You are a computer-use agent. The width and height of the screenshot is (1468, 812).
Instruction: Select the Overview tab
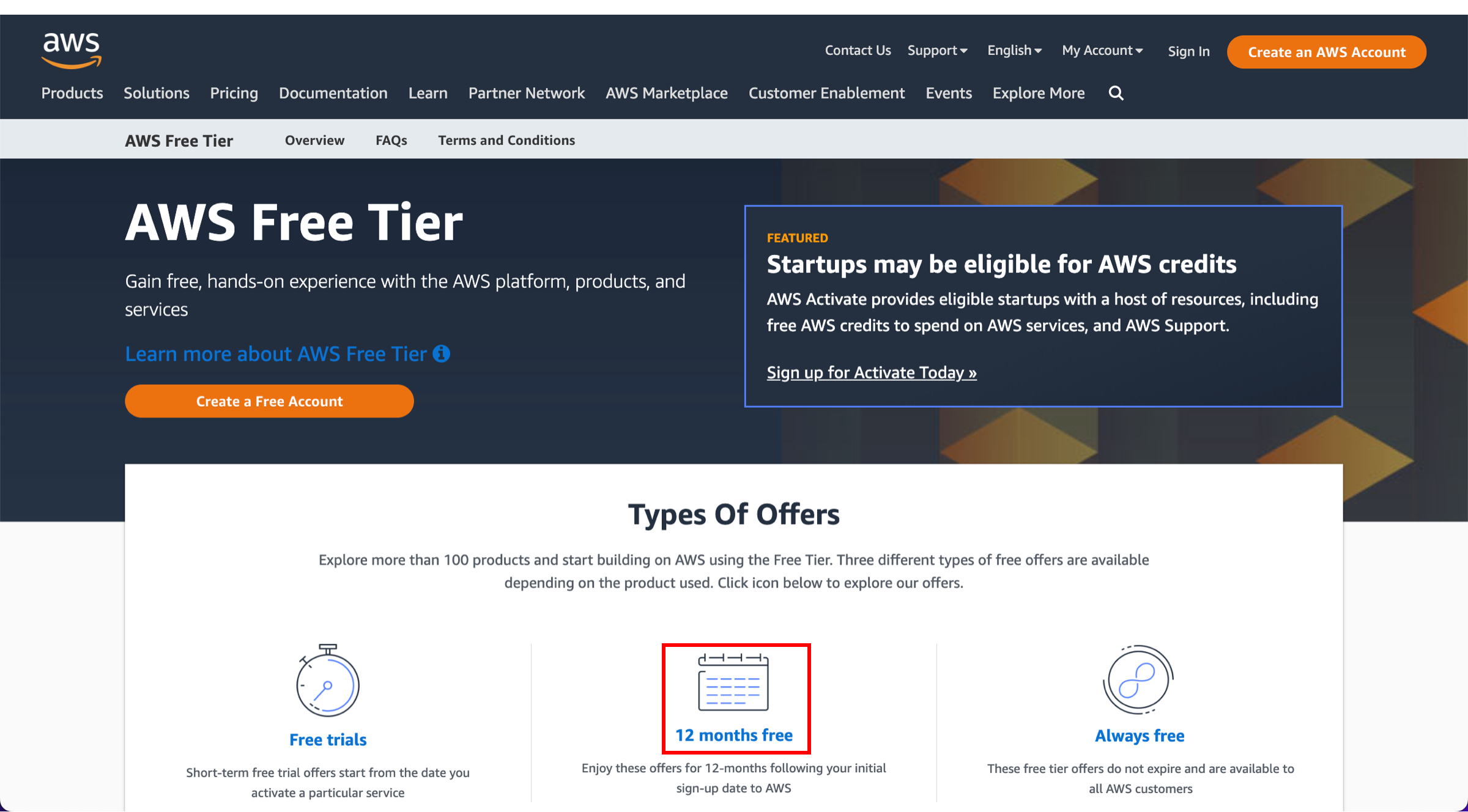314,139
